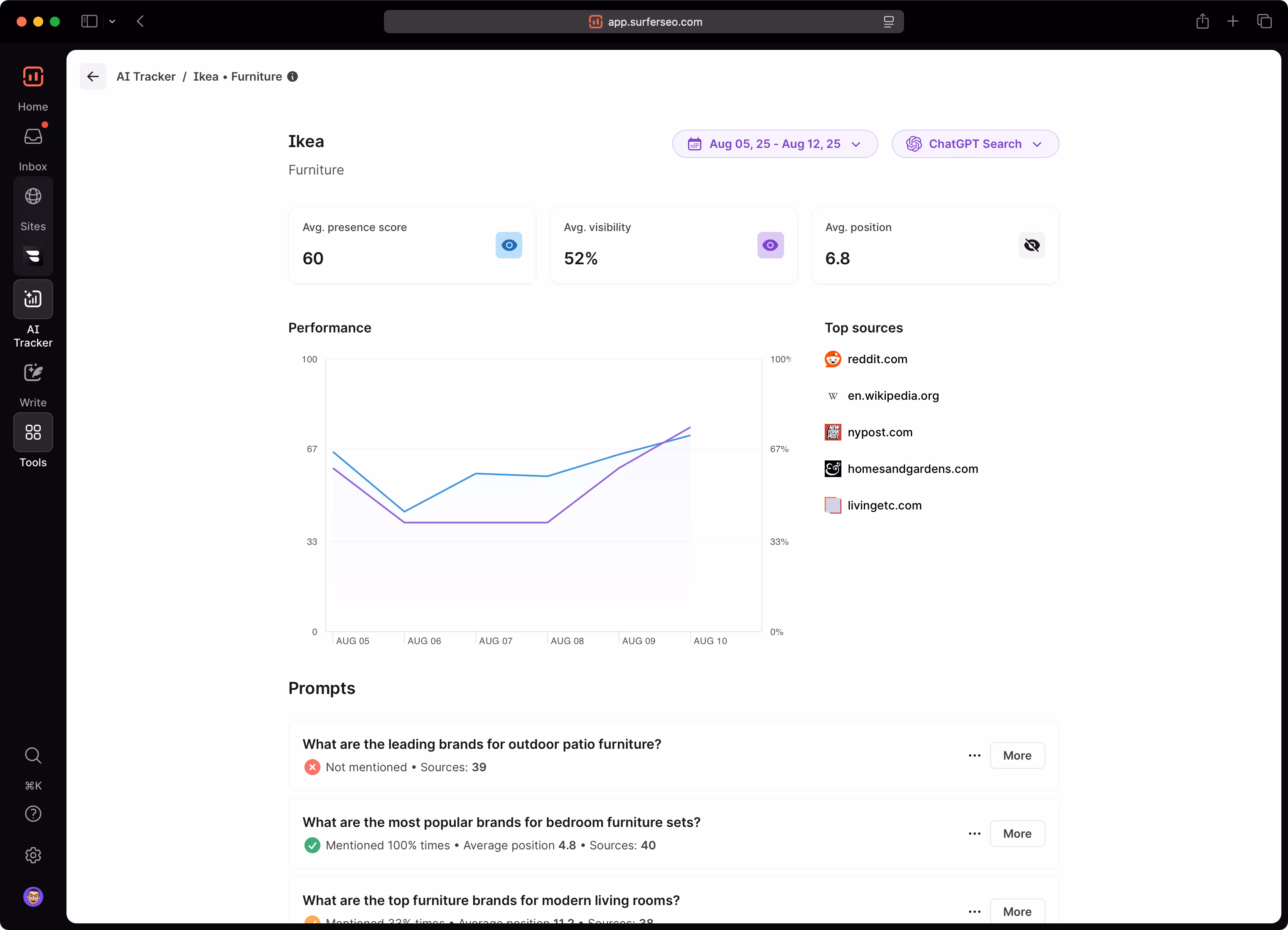Click the search magnifier icon in sidebar
1288x930 pixels.
point(33,755)
